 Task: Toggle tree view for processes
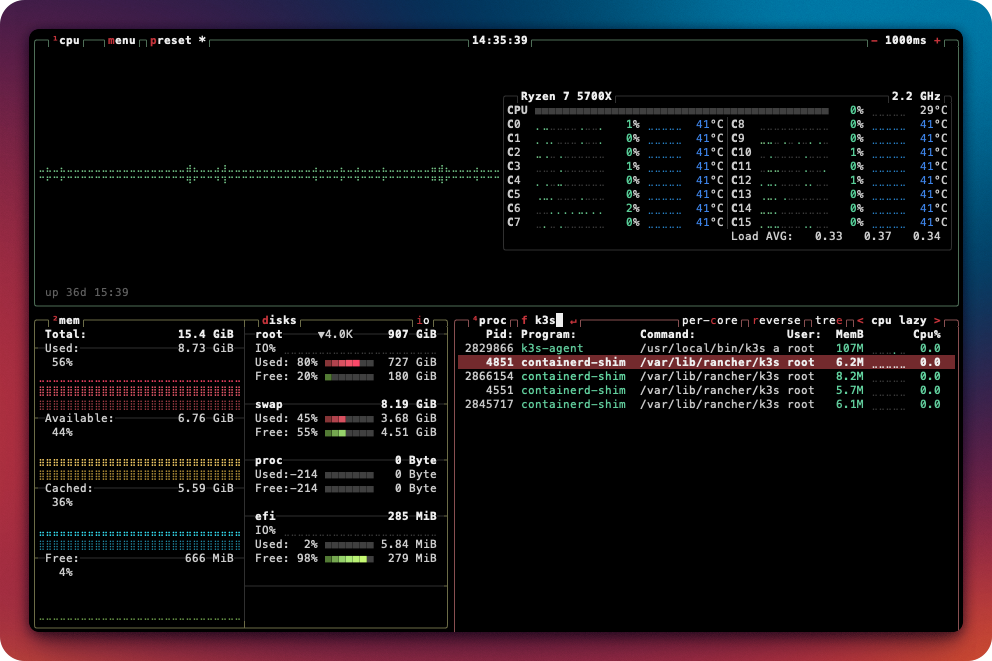click(x=829, y=321)
